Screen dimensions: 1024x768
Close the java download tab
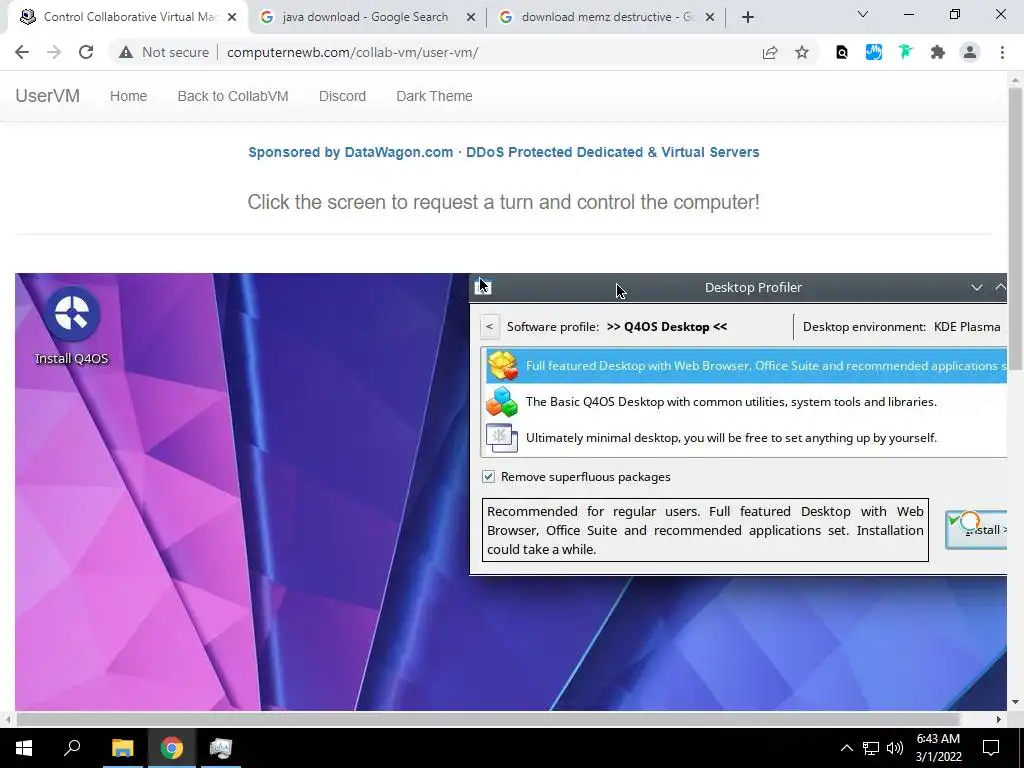[471, 17]
